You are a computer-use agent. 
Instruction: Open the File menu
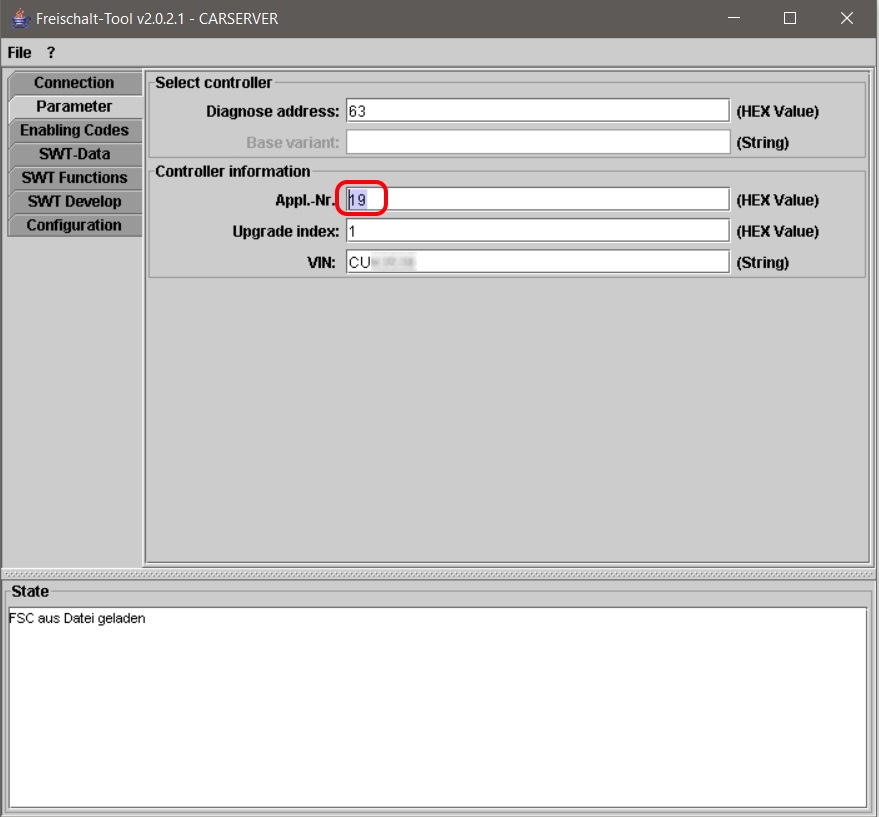click(19, 53)
